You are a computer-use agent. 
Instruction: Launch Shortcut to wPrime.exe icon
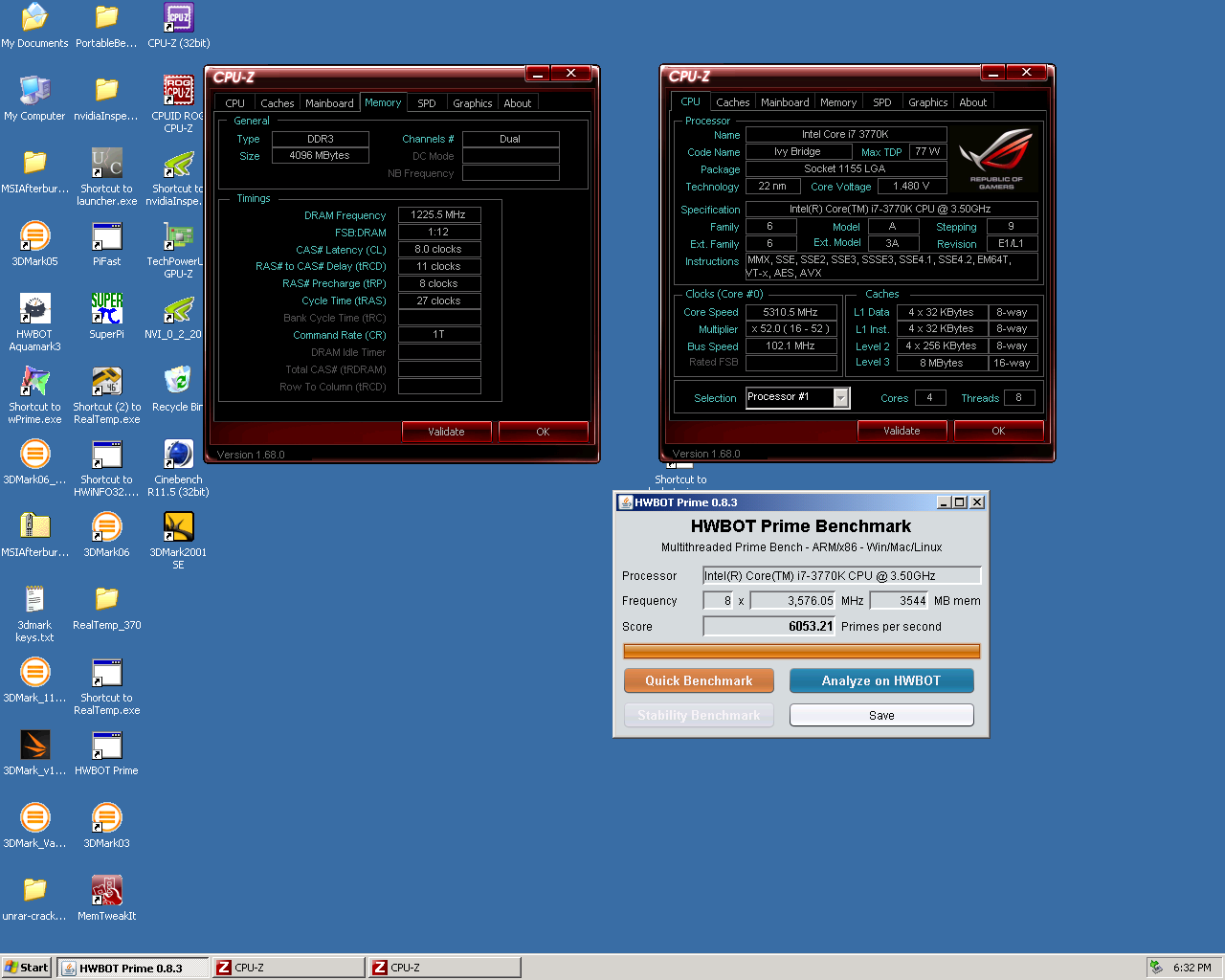[x=34, y=395]
